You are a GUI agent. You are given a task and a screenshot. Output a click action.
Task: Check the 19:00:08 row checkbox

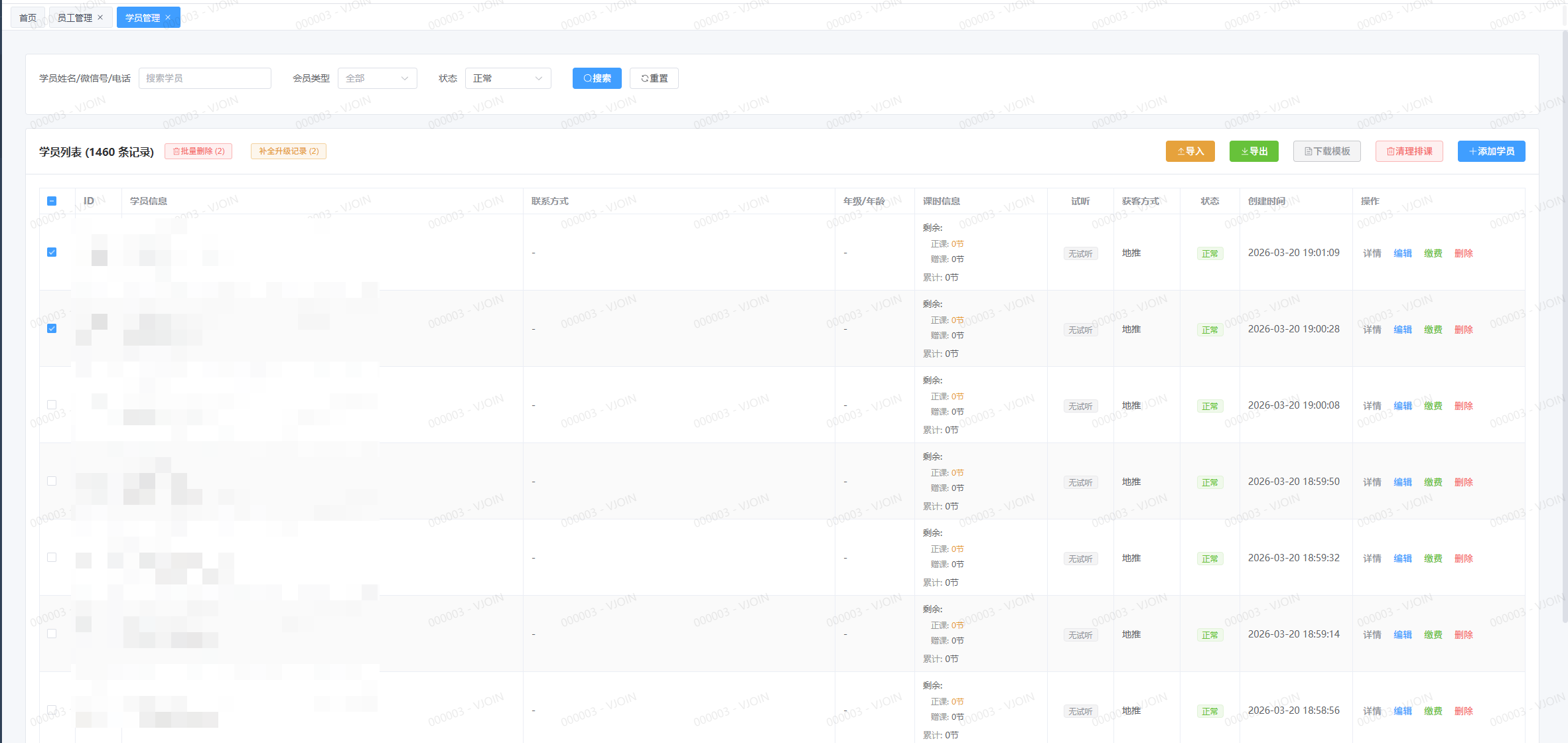tap(52, 405)
